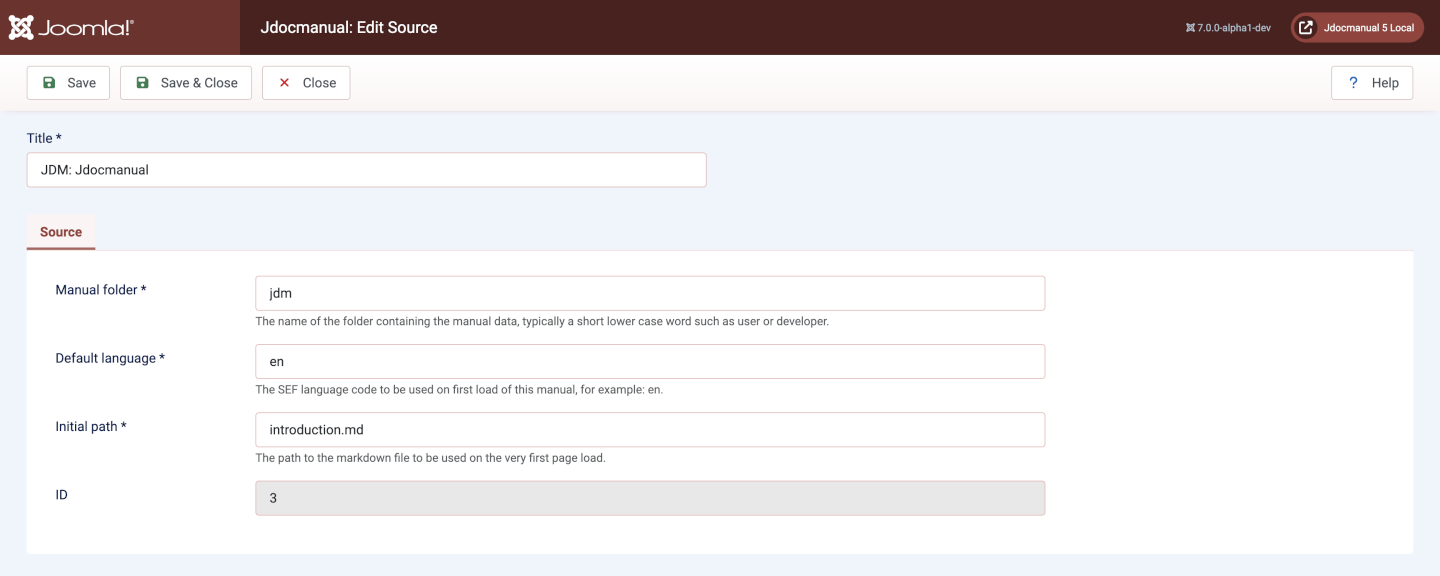Click the SEF language code description text
The width and height of the screenshot is (1440, 576).
pos(459,390)
